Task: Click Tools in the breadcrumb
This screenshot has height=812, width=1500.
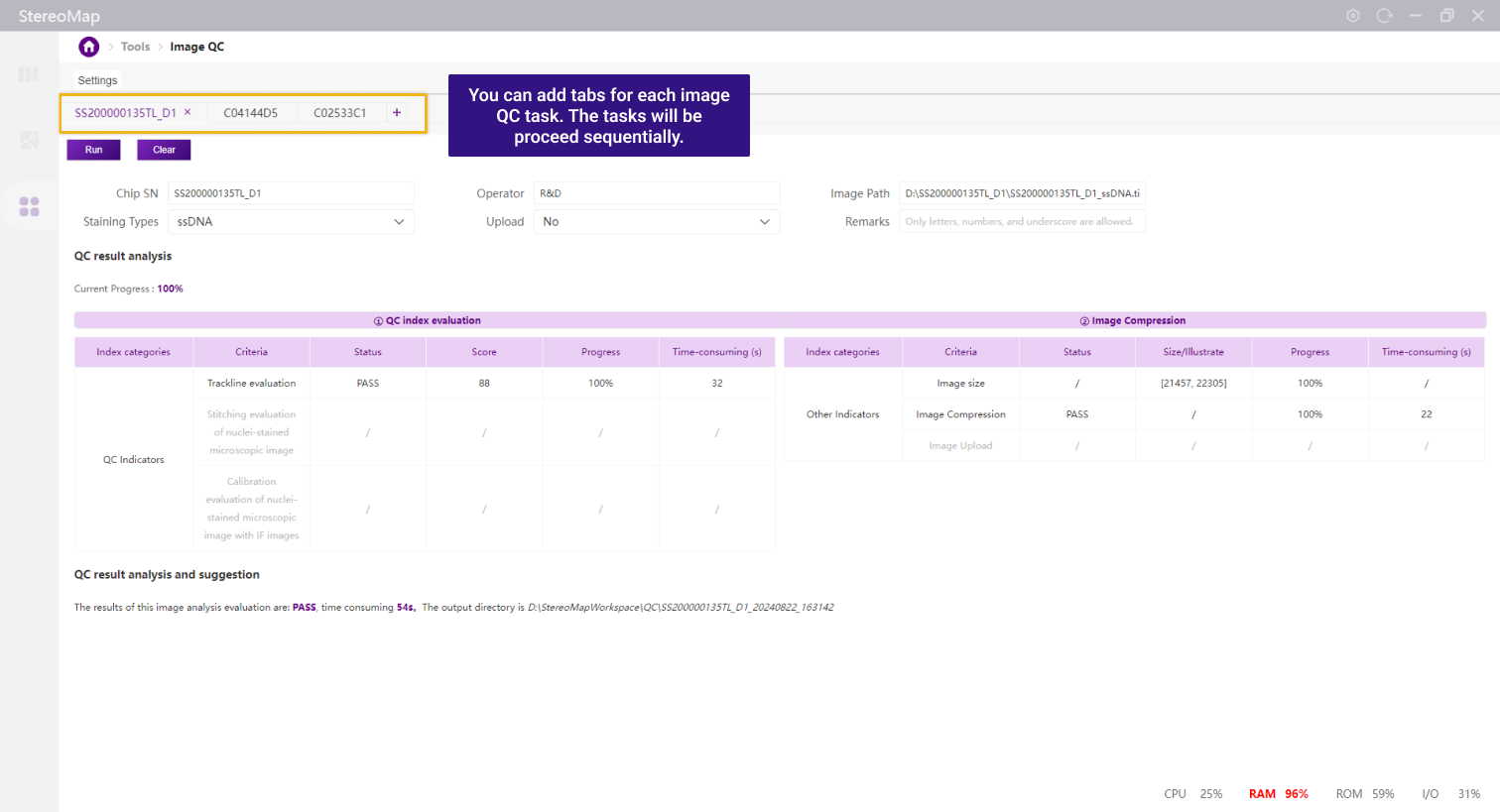Action: click(135, 47)
